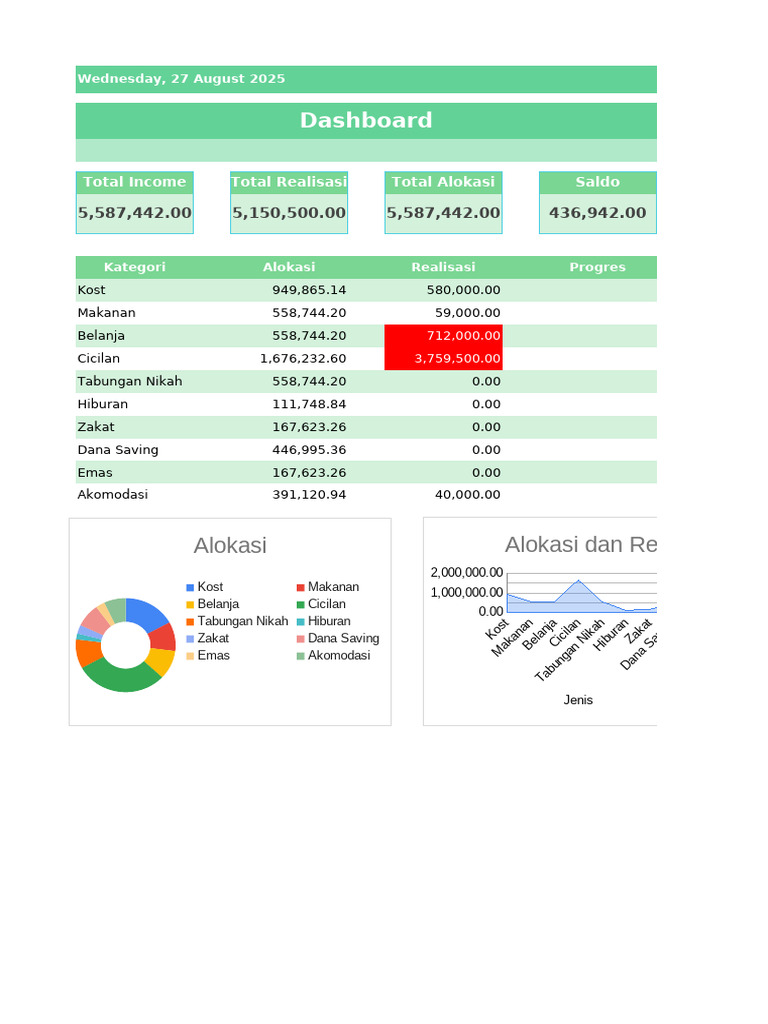This screenshot has width=768, height=1024.
Task: Click the blue Kost legend swatch
Action: (190, 588)
